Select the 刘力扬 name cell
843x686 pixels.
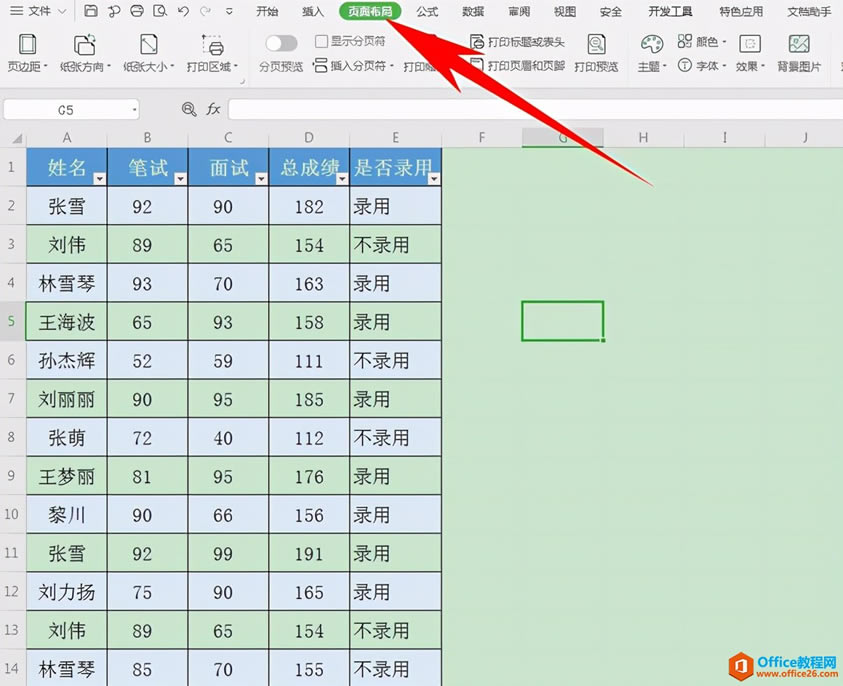pyautogui.click(x=67, y=592)
